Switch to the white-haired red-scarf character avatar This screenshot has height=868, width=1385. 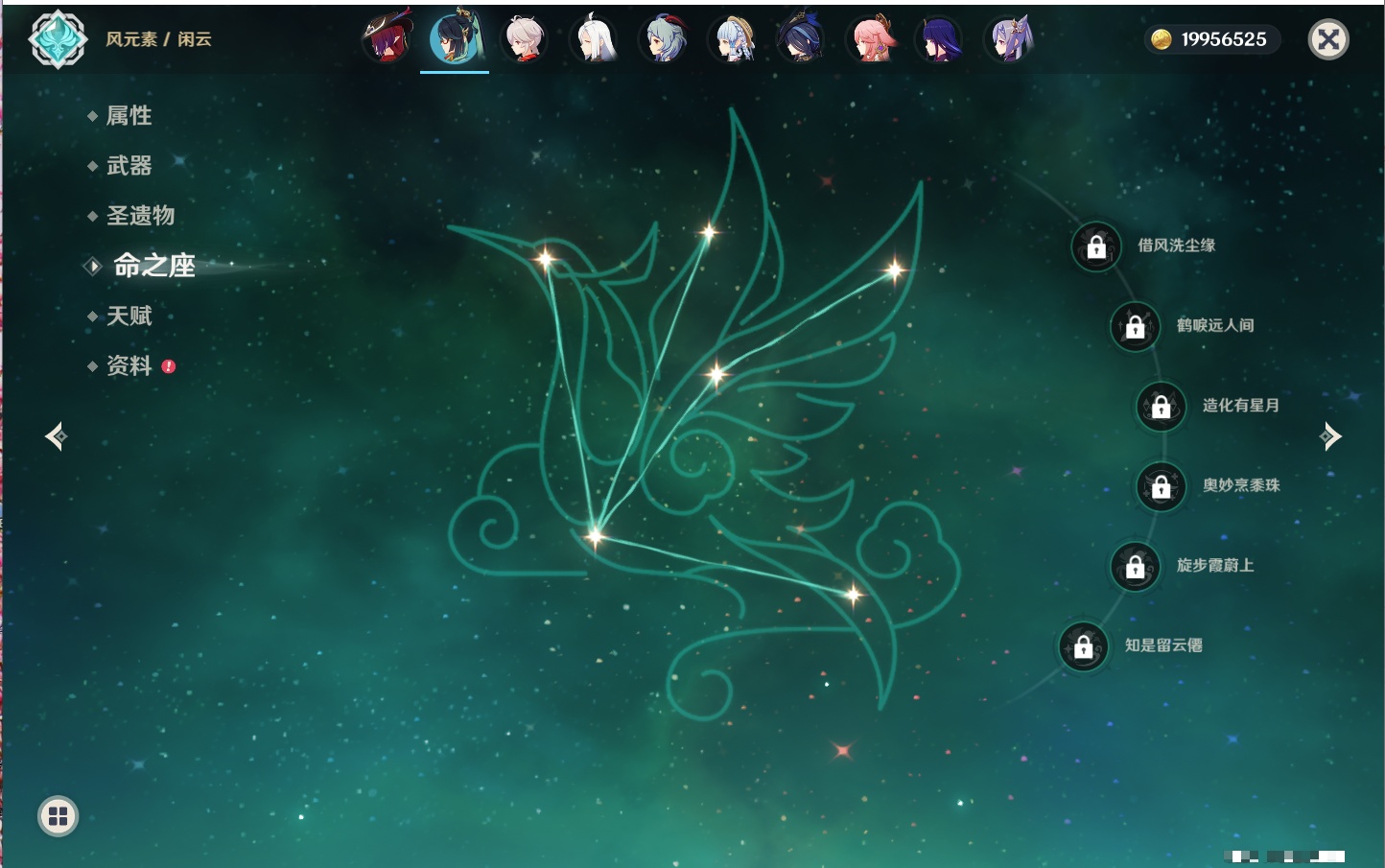[525, 38]
